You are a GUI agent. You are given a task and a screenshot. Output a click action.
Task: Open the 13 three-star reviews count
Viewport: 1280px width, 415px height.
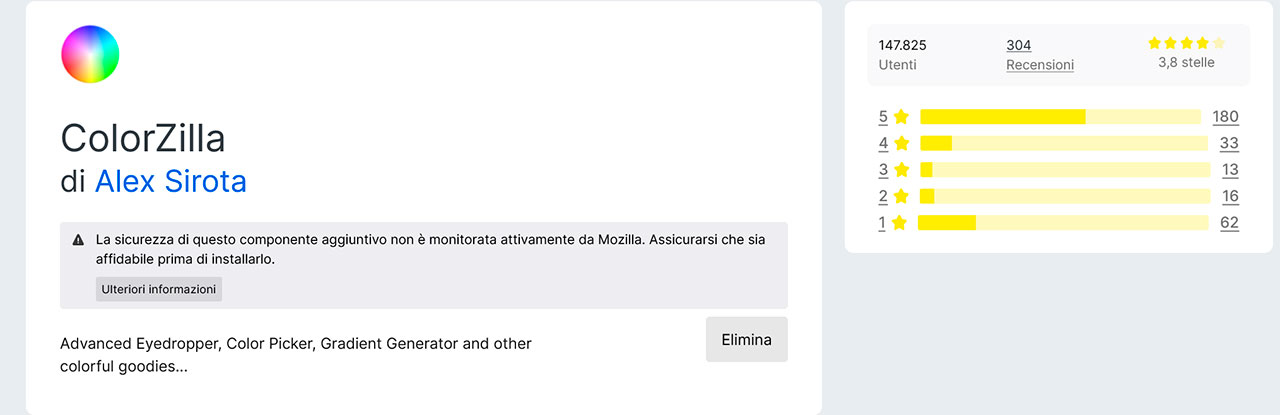pos(1230,170)
